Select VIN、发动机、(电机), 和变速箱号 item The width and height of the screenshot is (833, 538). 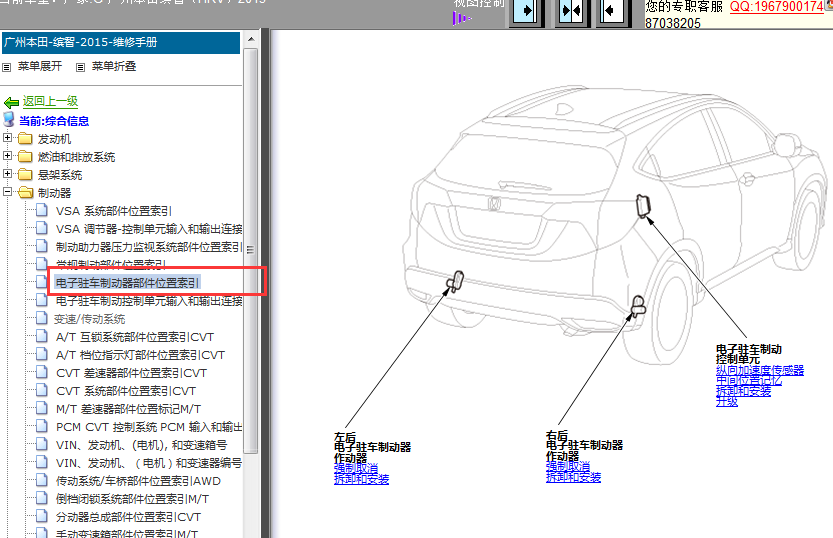pos(141,445)
